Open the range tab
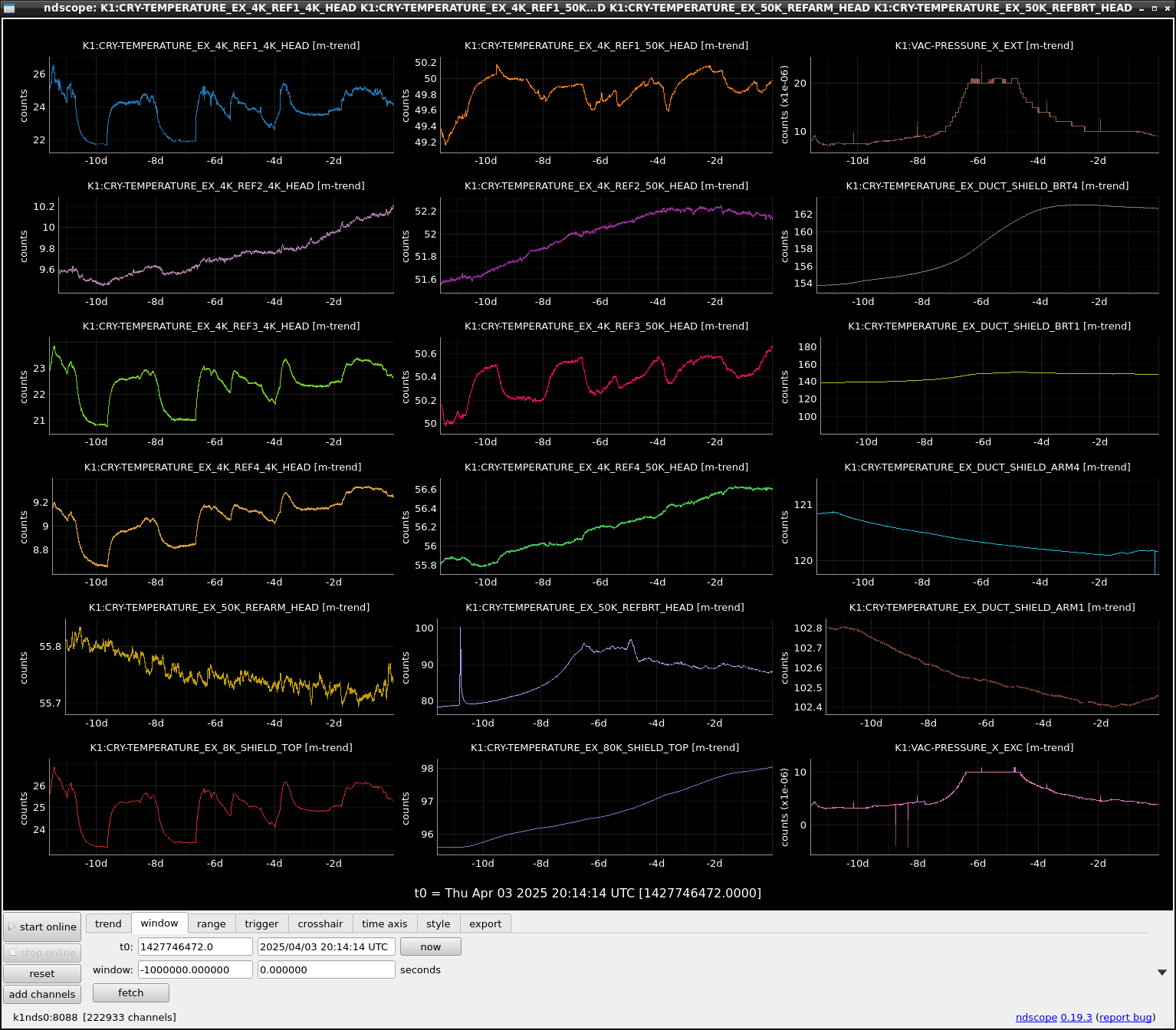1176x1030 pixels. (x=212, y=923)
